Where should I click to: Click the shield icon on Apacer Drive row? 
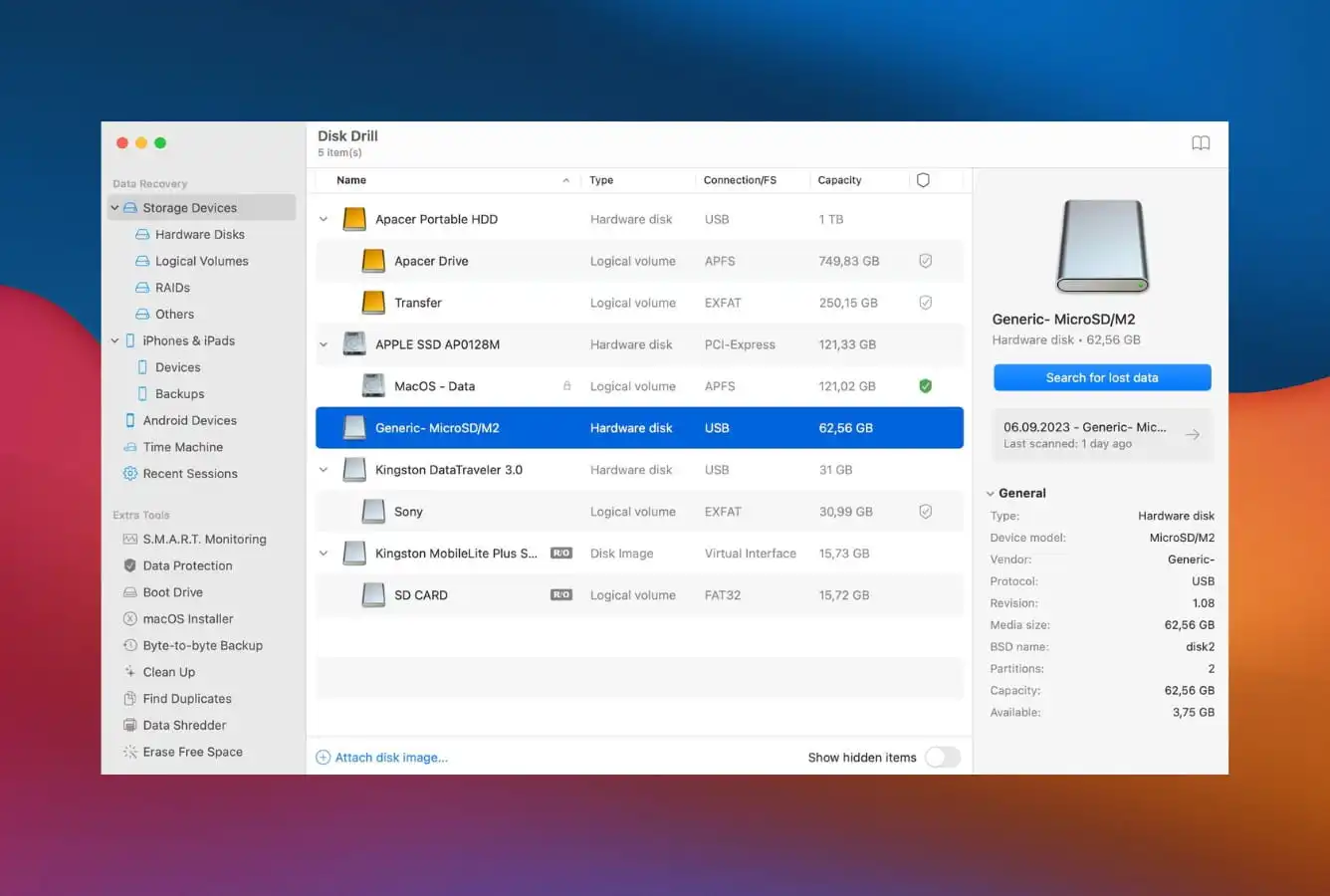coord(925,261)
